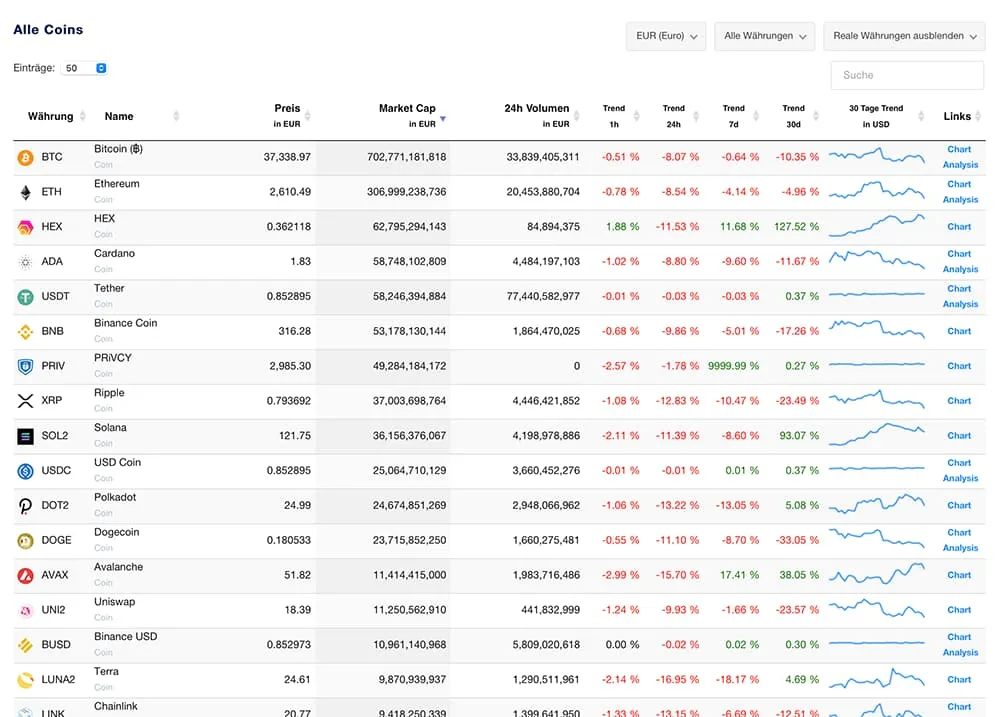Click the Binance Coin BNB logo icon
1000x717 pixels.
[x=26, y=332]
